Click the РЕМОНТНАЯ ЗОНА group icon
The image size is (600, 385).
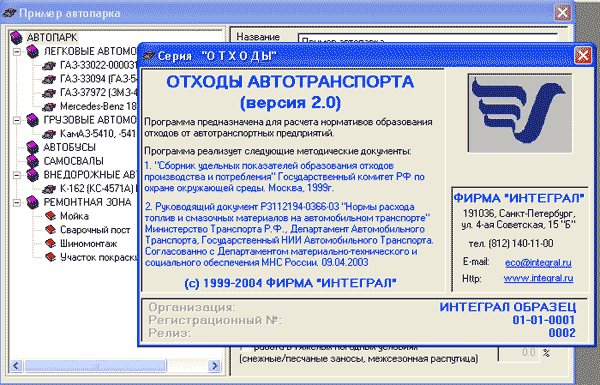point(33,202)
